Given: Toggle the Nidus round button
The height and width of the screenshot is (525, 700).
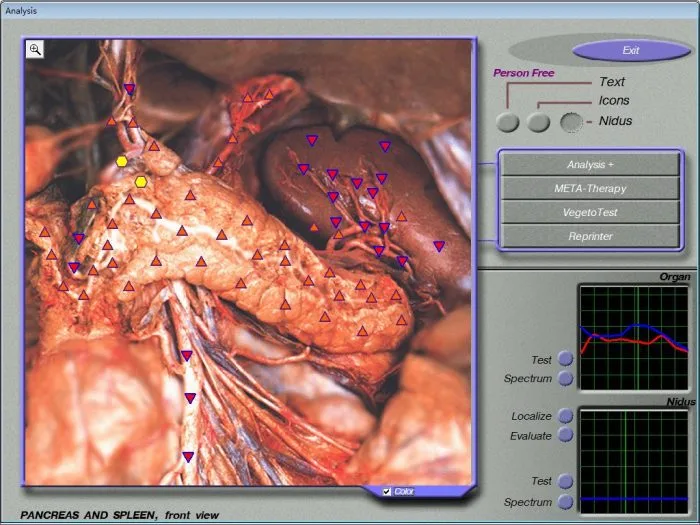Looking at the screenshot, I should (571, 122).
